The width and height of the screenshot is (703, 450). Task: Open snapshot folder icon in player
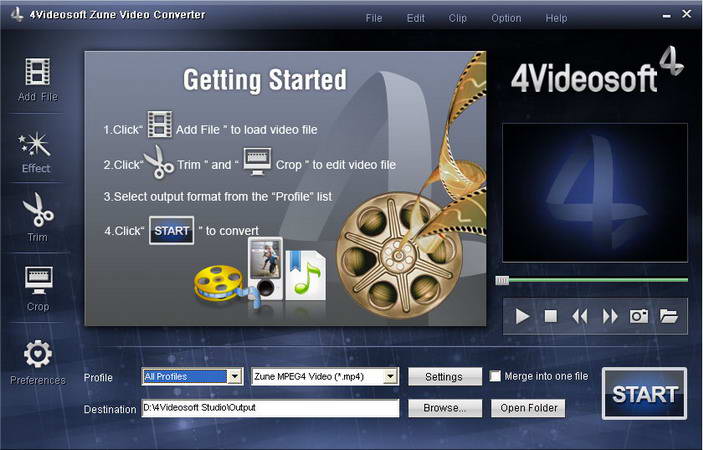tap(668, 316)
